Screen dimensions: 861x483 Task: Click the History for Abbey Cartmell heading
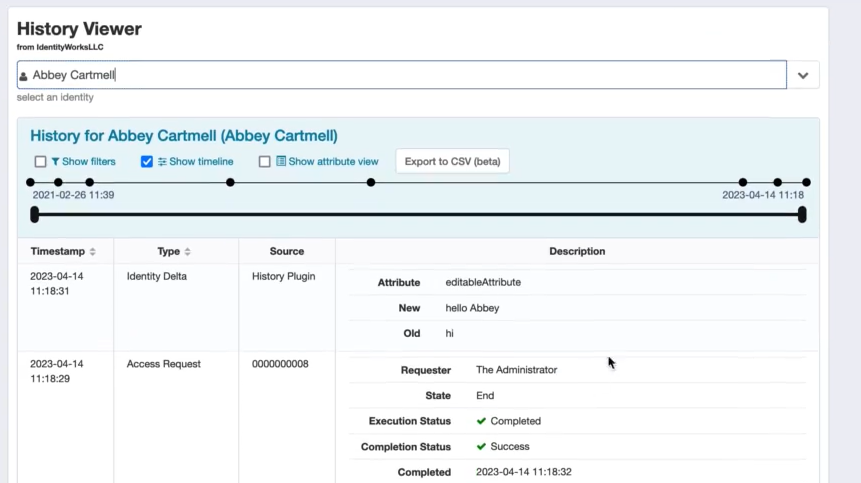point(184,136)
